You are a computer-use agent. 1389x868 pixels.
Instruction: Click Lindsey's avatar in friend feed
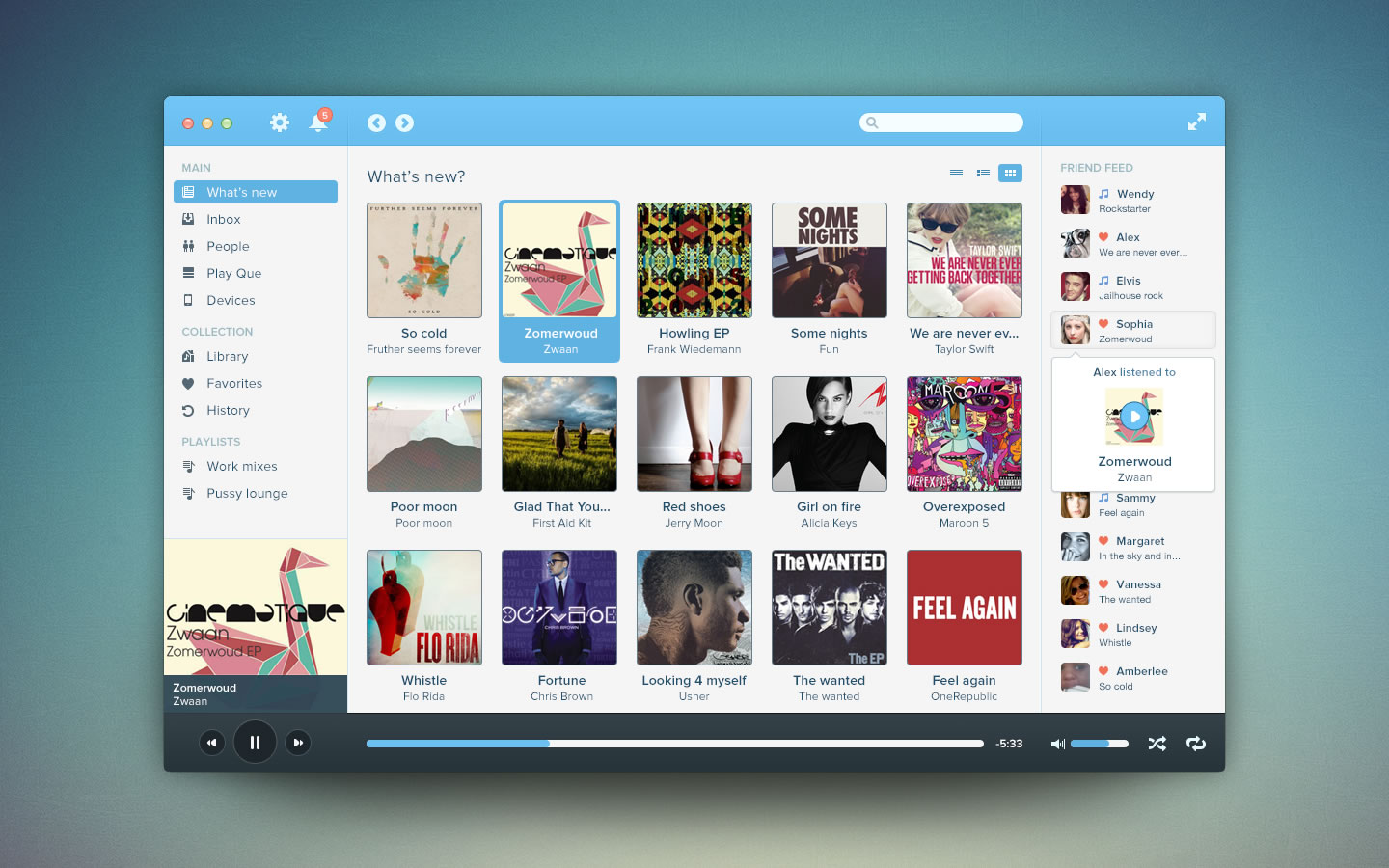coord(1076,634)
